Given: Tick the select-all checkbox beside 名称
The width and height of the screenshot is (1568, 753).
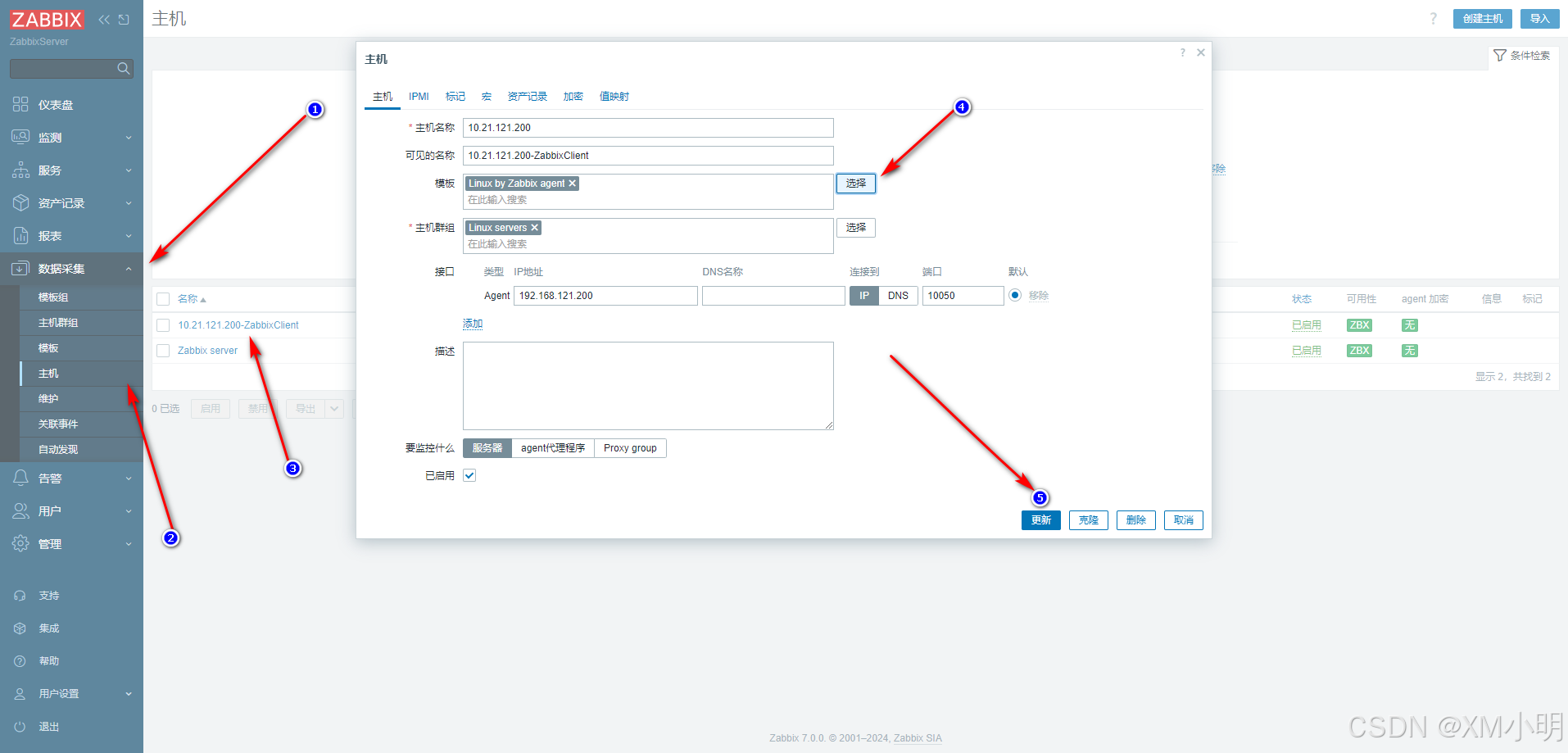Looking at the screenshot, I should tap(163, 299).
